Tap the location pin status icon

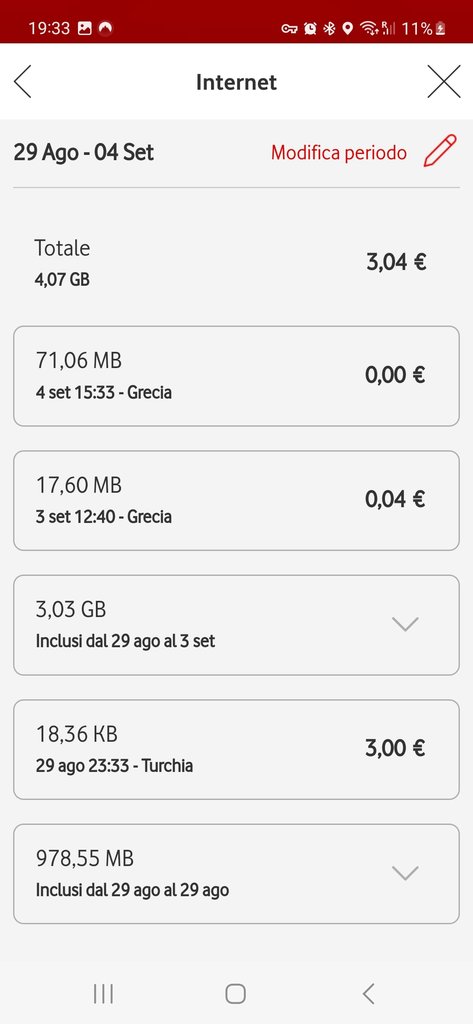click(348, 28)
